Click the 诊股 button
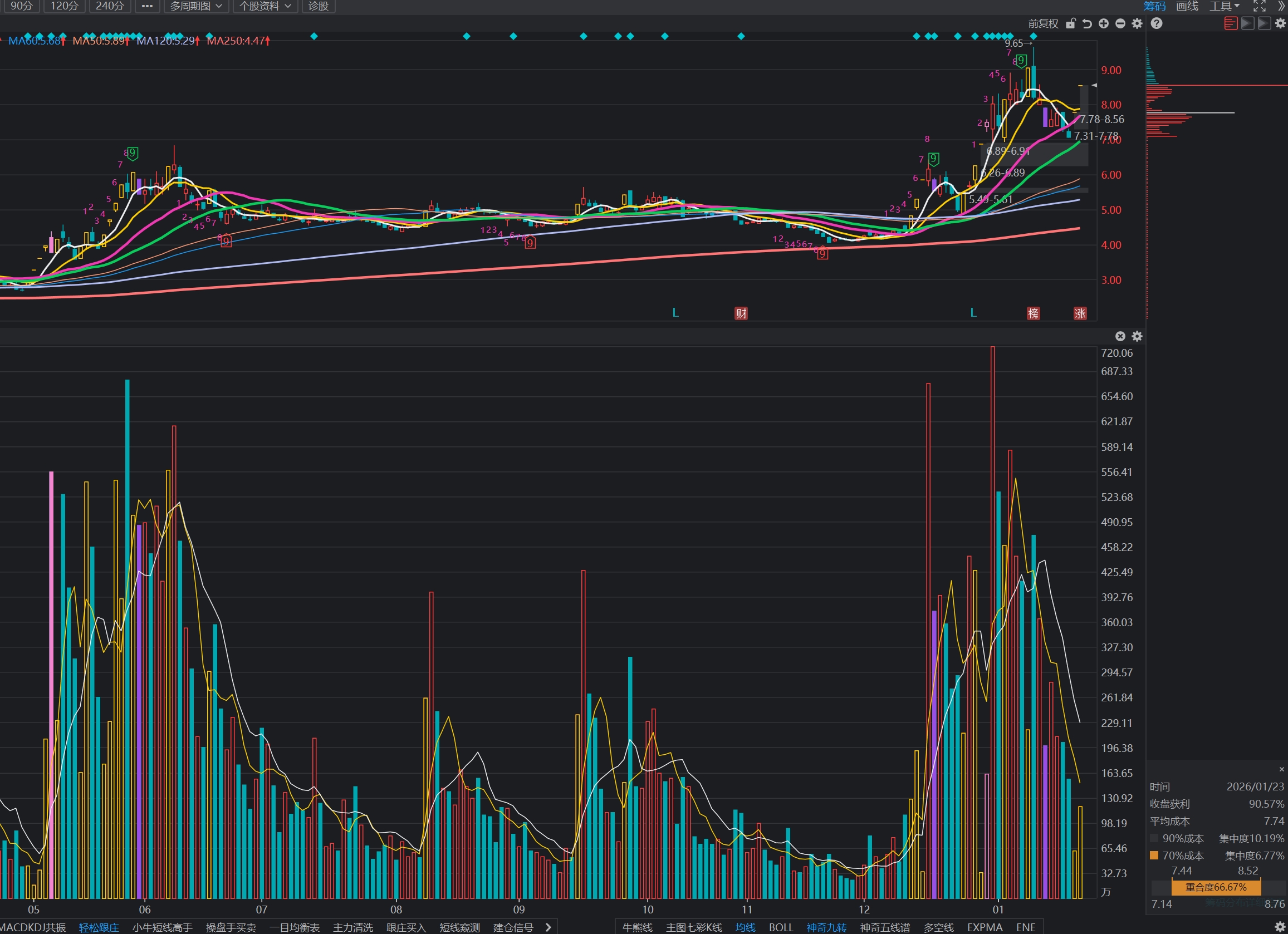The height and width of the screenshot is (934, 1288). [x=319, y=6]
